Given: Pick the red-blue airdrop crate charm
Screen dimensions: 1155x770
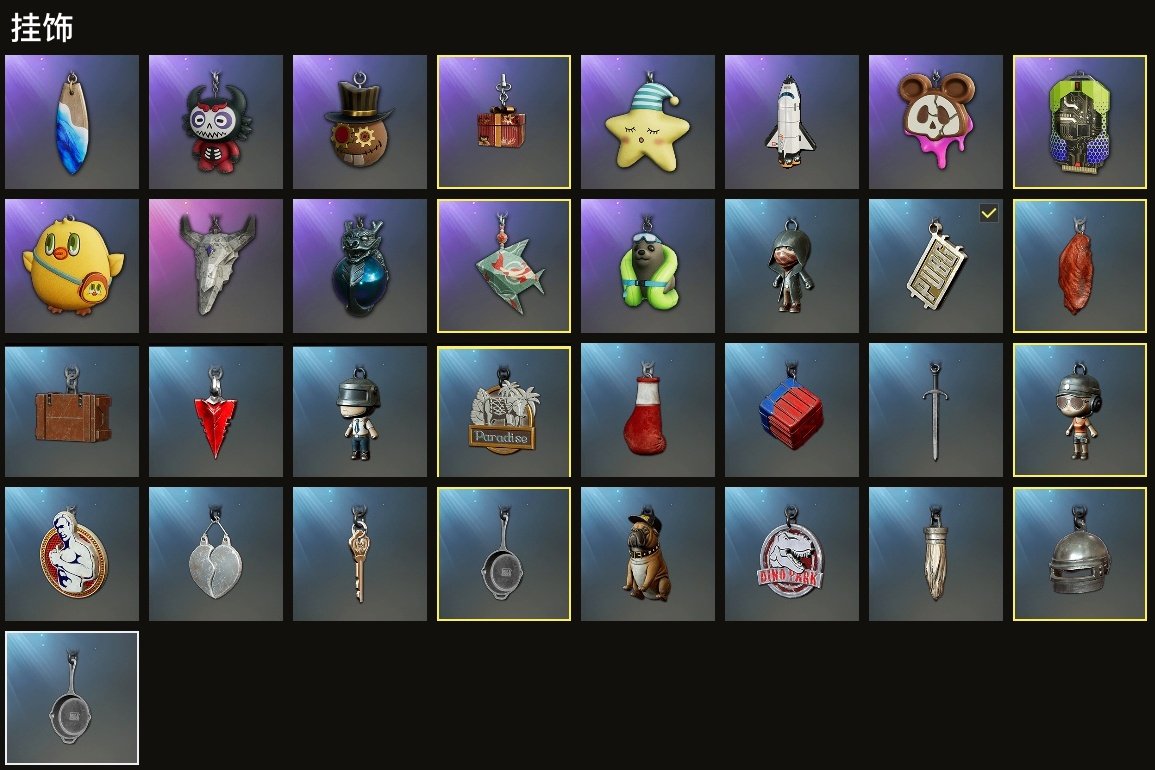Looking at the screenshot, I should pyautogui.click(x=791, y=410).
